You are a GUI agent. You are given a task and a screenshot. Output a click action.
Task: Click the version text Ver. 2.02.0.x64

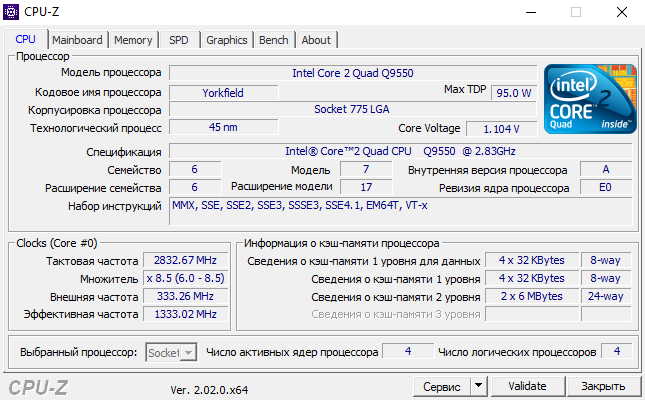[x=209, y=390]
